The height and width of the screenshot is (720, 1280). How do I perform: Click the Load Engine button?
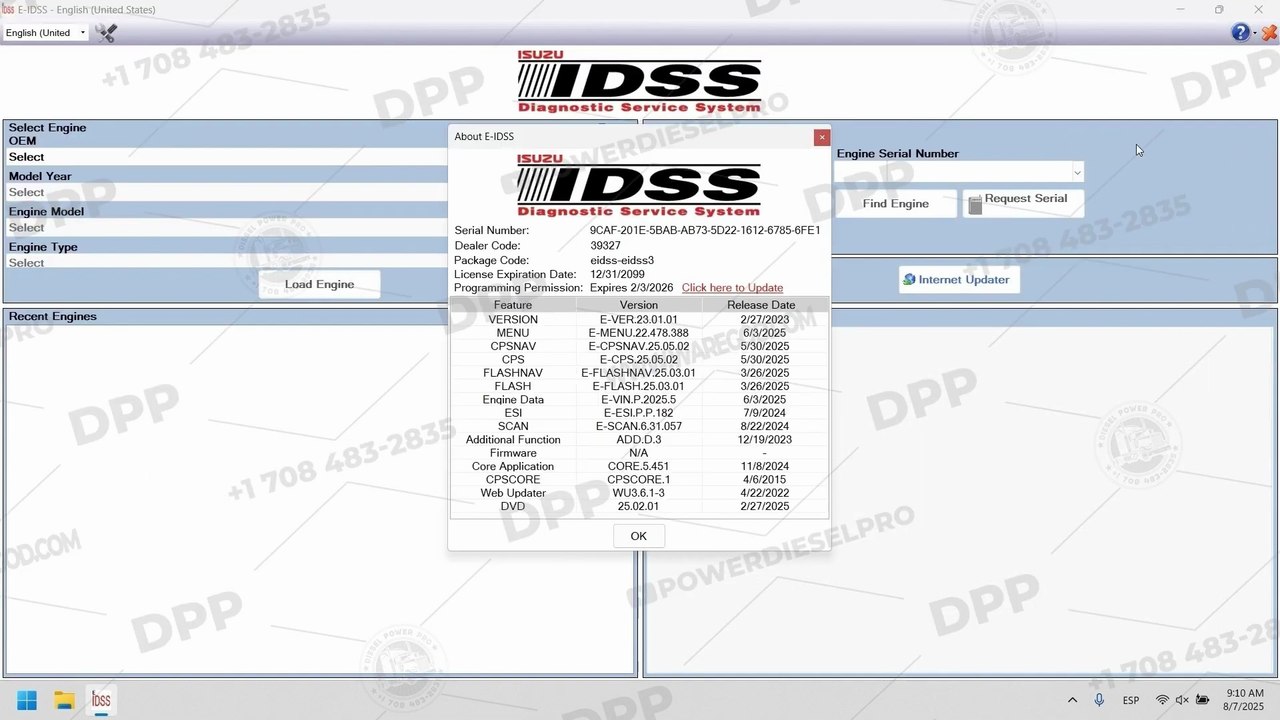[319, 284]
